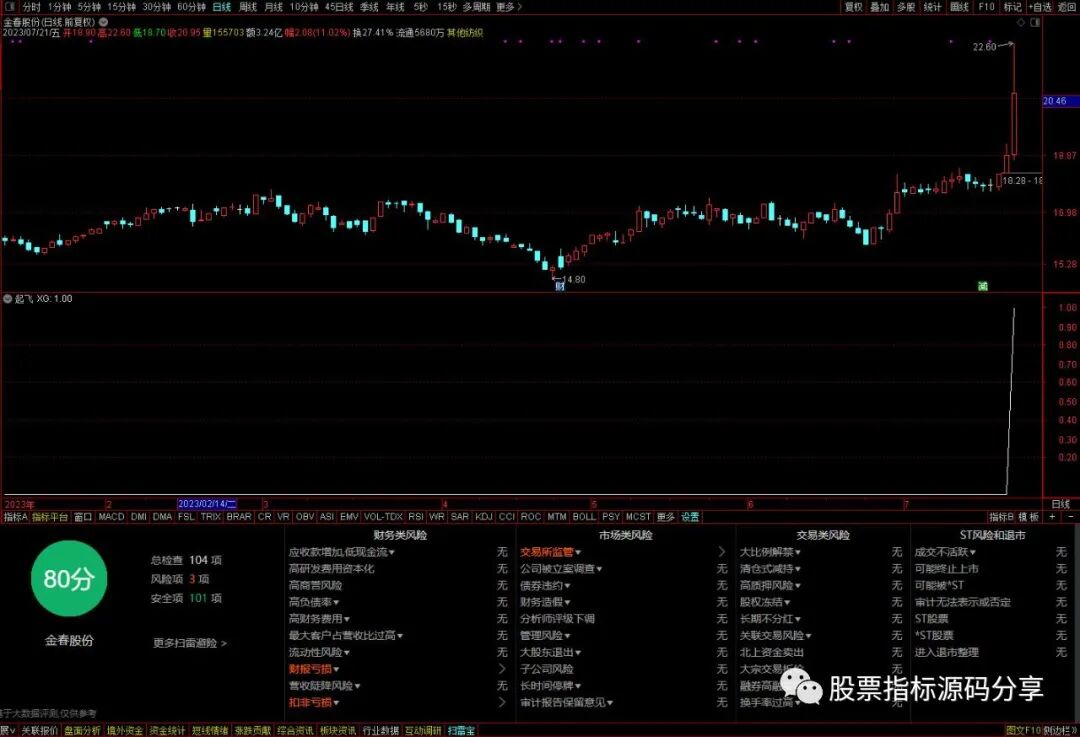Click the green 减 marker near July
This screenshot has width=1080, height=737.
pos(982,286)
